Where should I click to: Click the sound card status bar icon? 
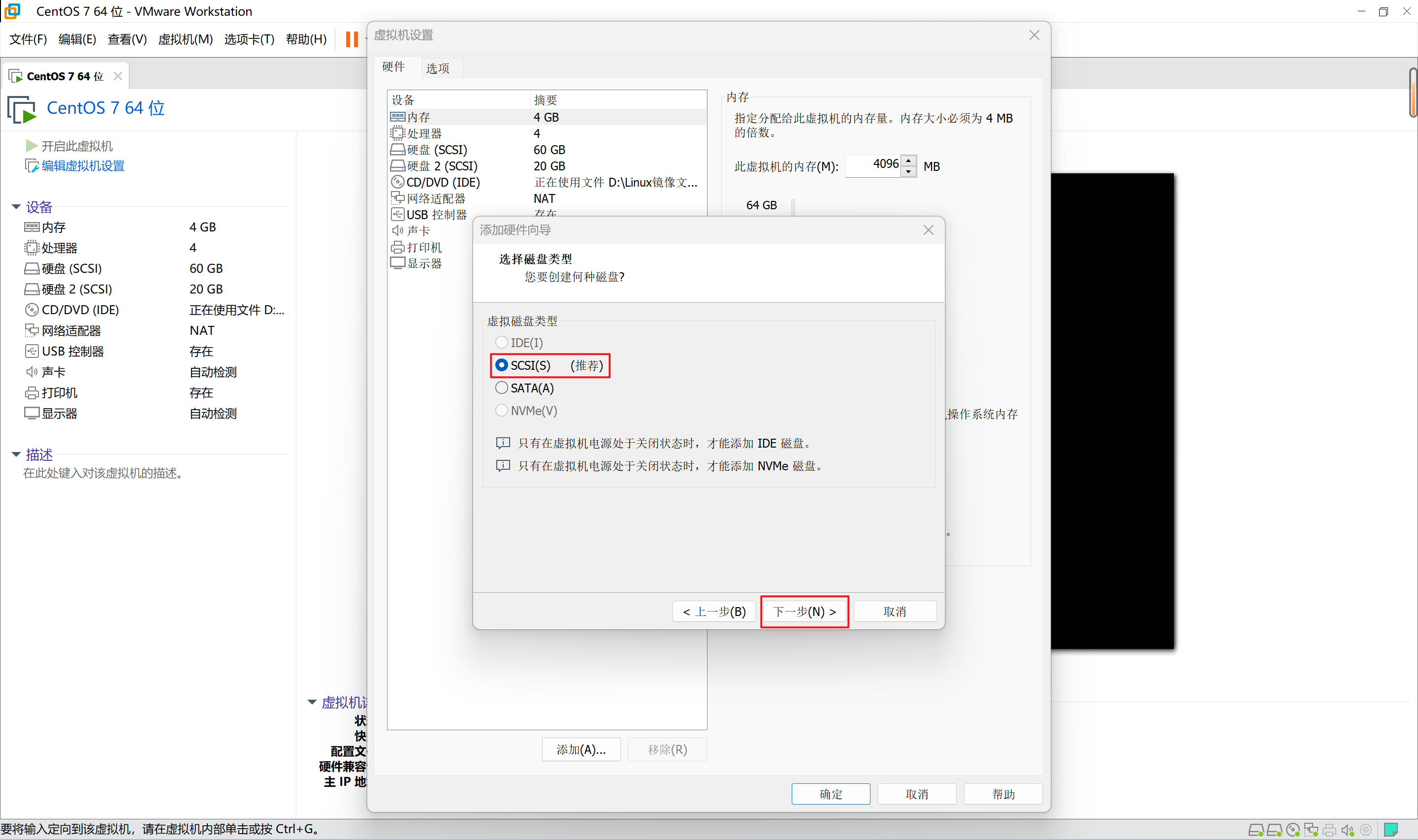coord(1347,830)
